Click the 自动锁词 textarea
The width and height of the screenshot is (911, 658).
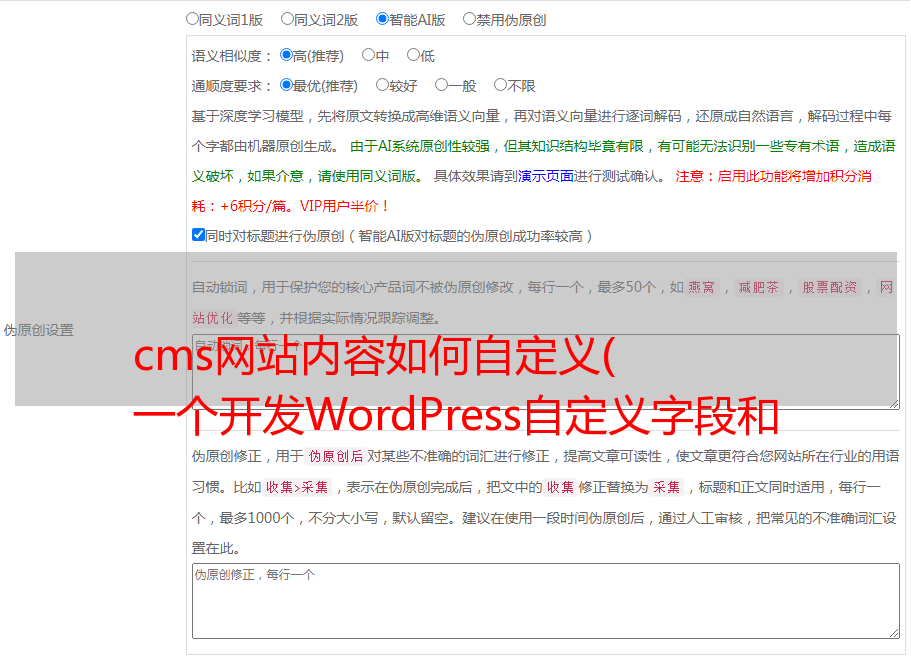coord(546,372)
